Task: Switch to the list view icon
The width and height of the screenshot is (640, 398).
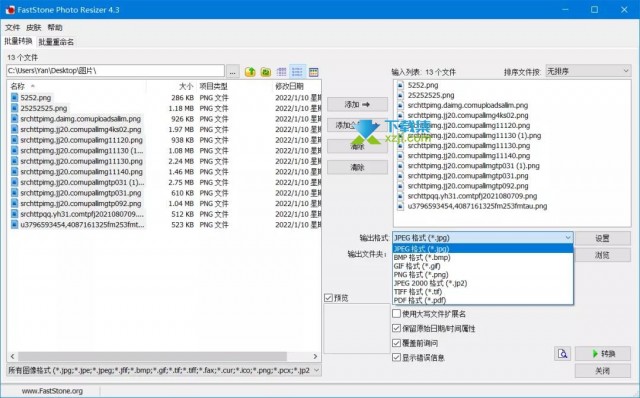Action: tap(281, 72)
